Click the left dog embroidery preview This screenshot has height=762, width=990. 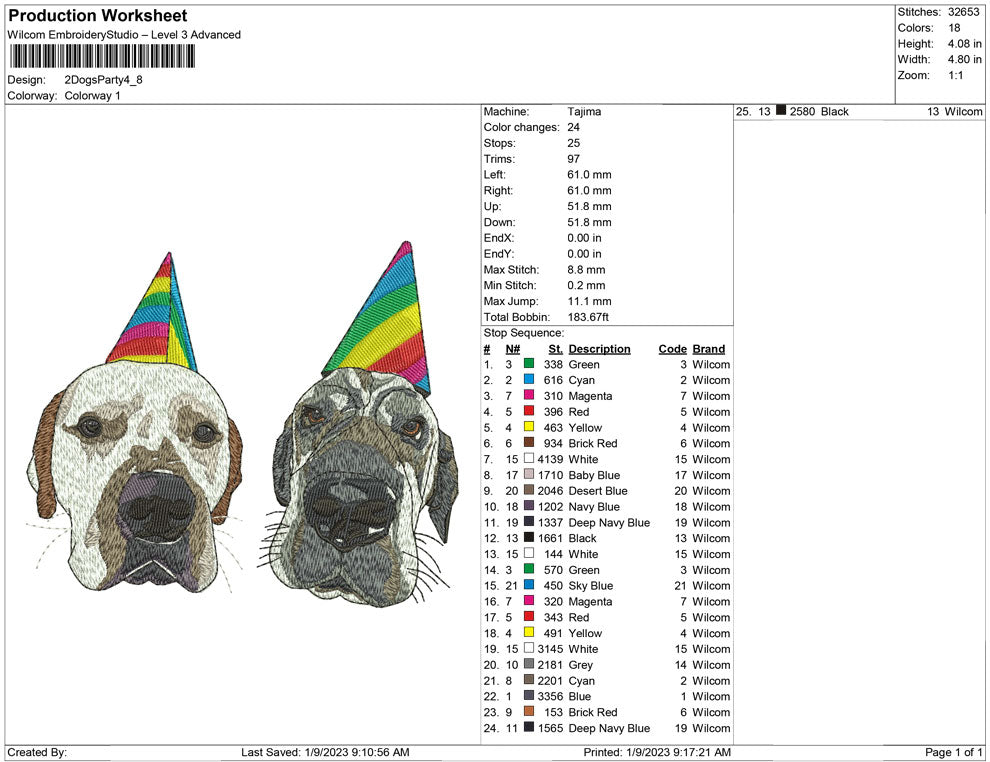[x=135, y=423]
